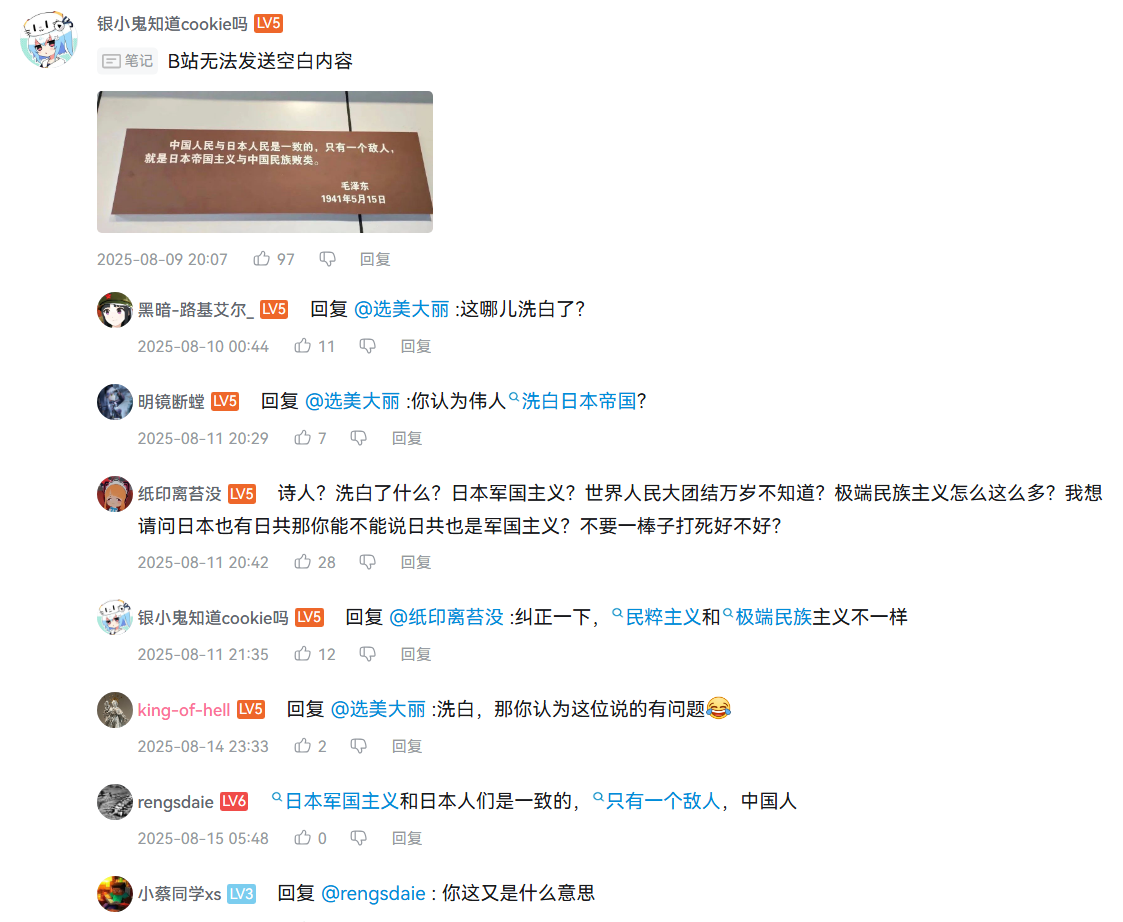1123x922 pixels.
Task: Dislike king-of-hell's reply
Action: click(358, 746)
